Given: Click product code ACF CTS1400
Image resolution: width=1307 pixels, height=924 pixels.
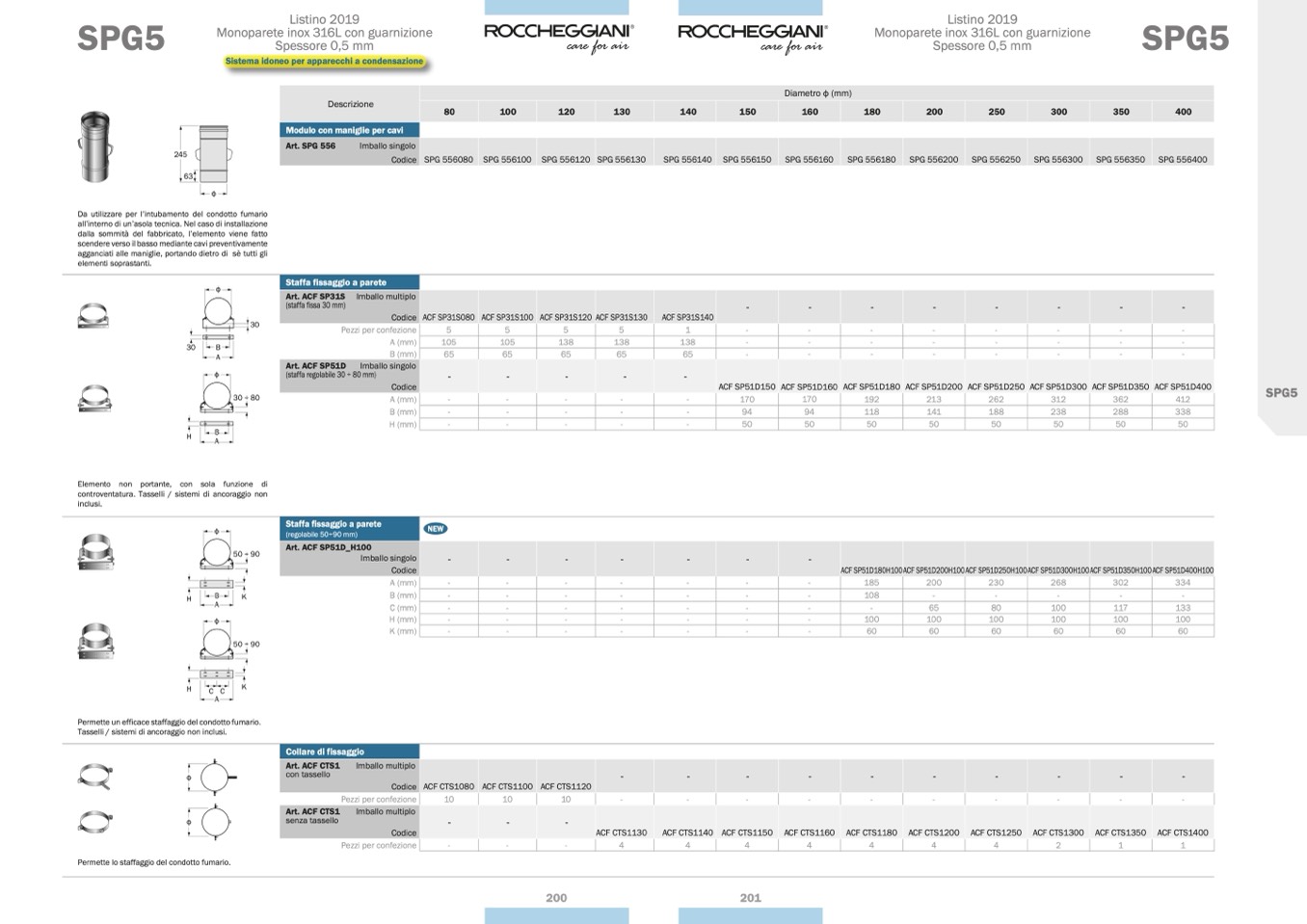Looking at the screenshot, I should click(1183, 832).
